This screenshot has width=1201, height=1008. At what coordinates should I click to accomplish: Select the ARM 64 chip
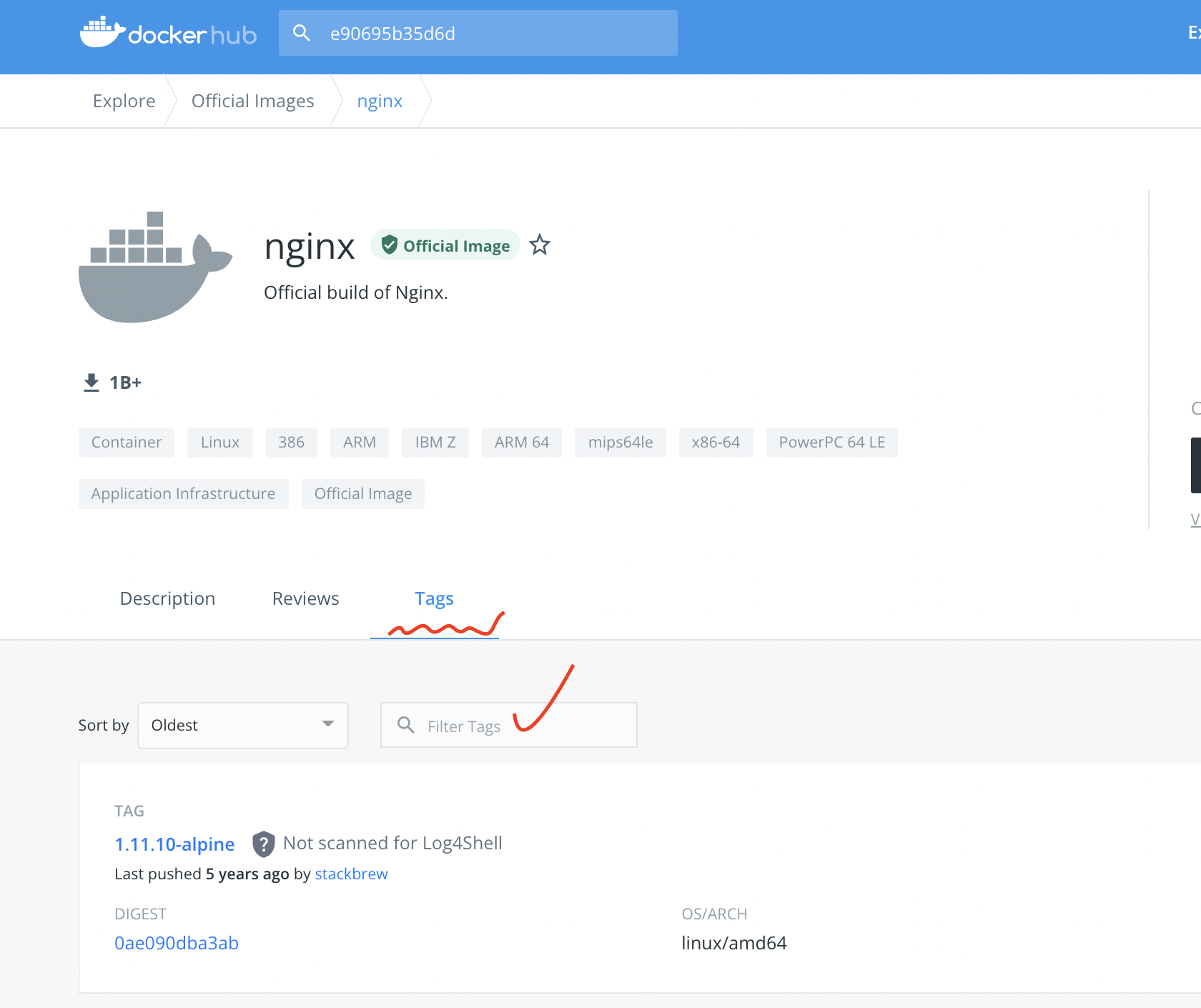[x=522, y=443]
